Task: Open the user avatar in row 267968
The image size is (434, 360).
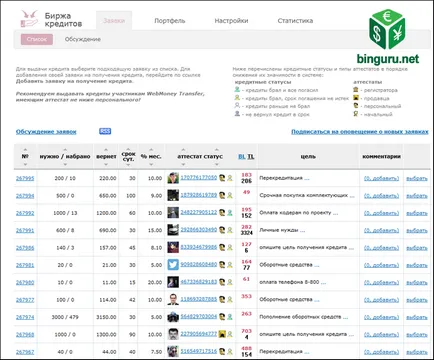Action: (173, 334)
